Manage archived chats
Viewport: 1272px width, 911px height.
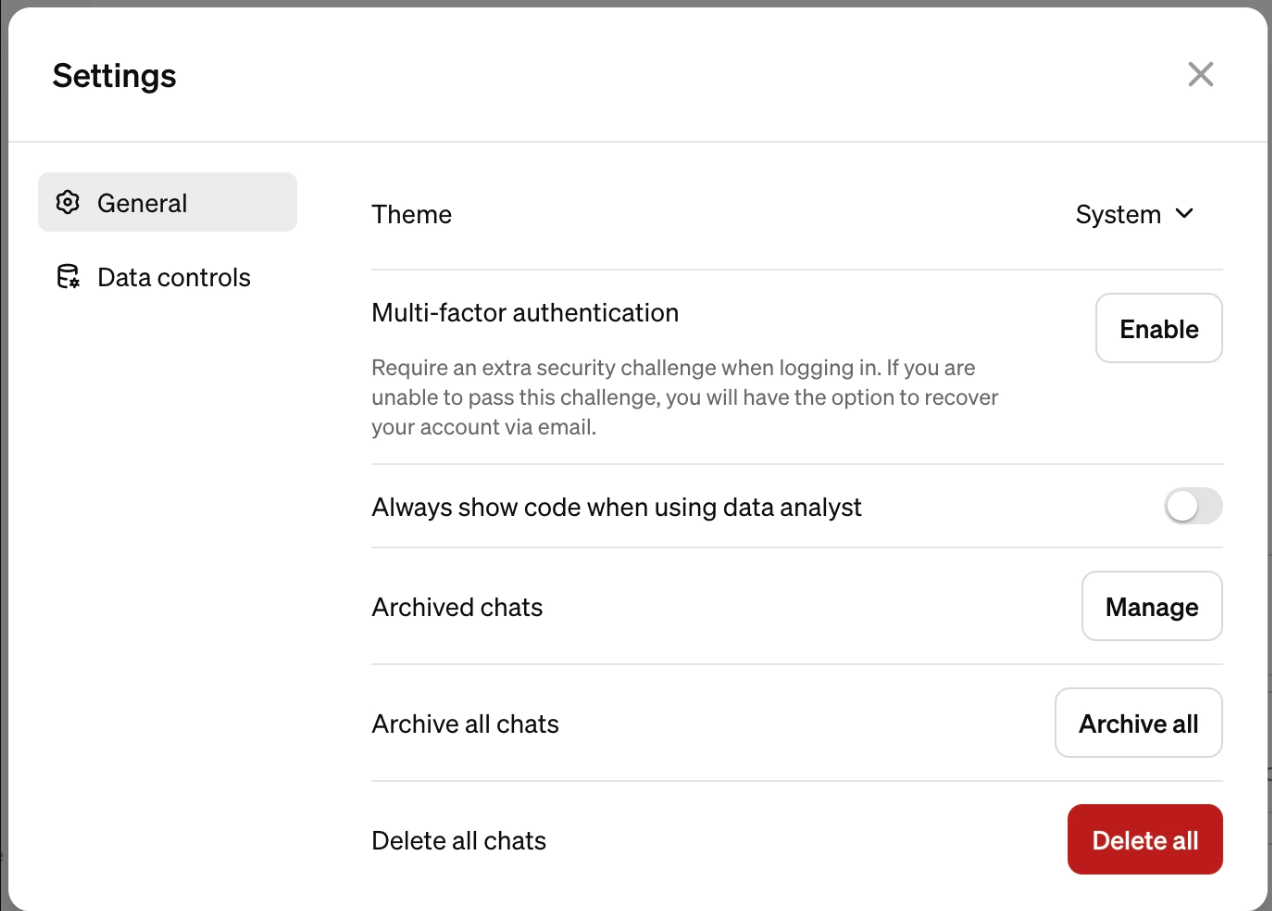(x=1151, y=607)
